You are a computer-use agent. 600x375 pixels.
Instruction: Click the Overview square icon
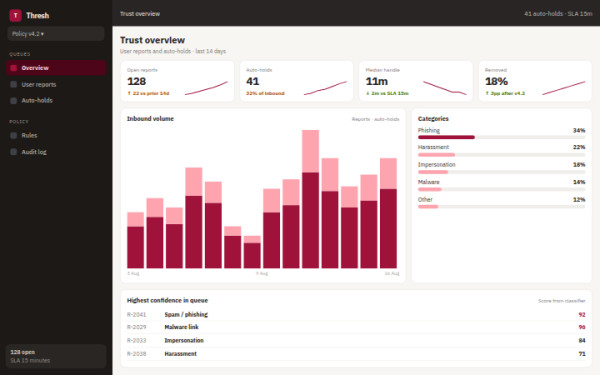coord(14,68)
